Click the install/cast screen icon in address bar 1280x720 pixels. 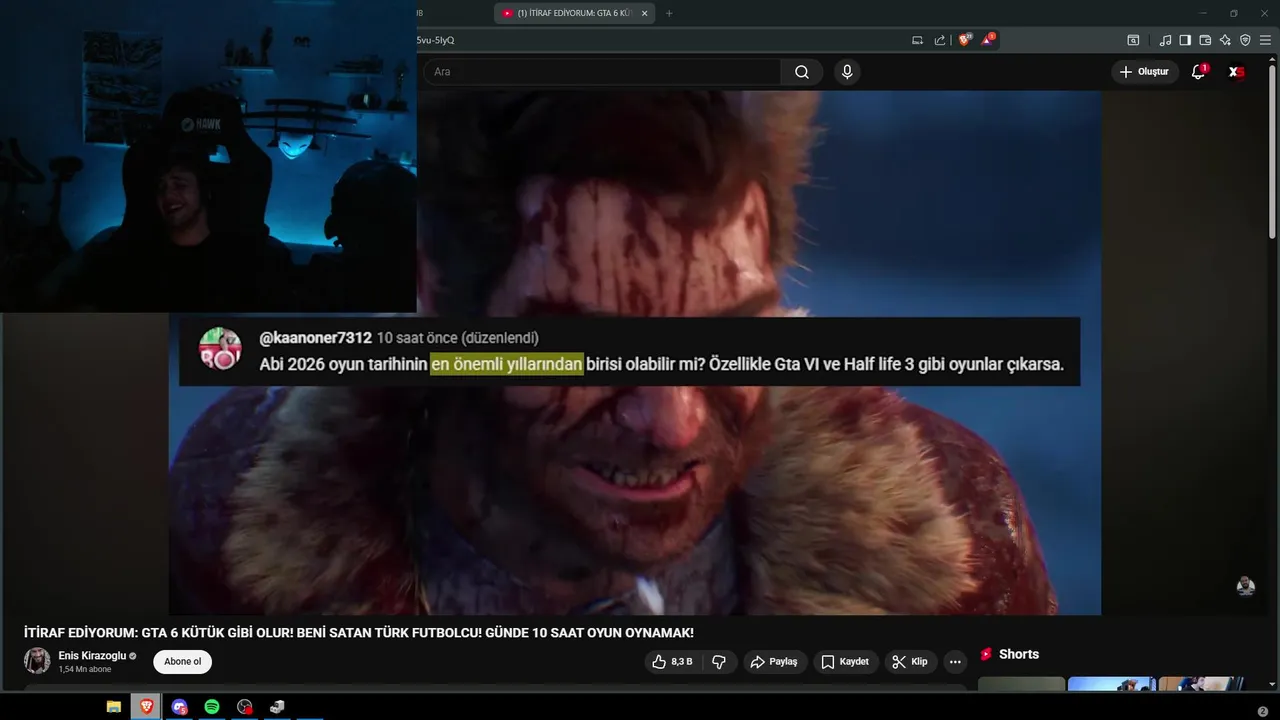coord(917,40)
